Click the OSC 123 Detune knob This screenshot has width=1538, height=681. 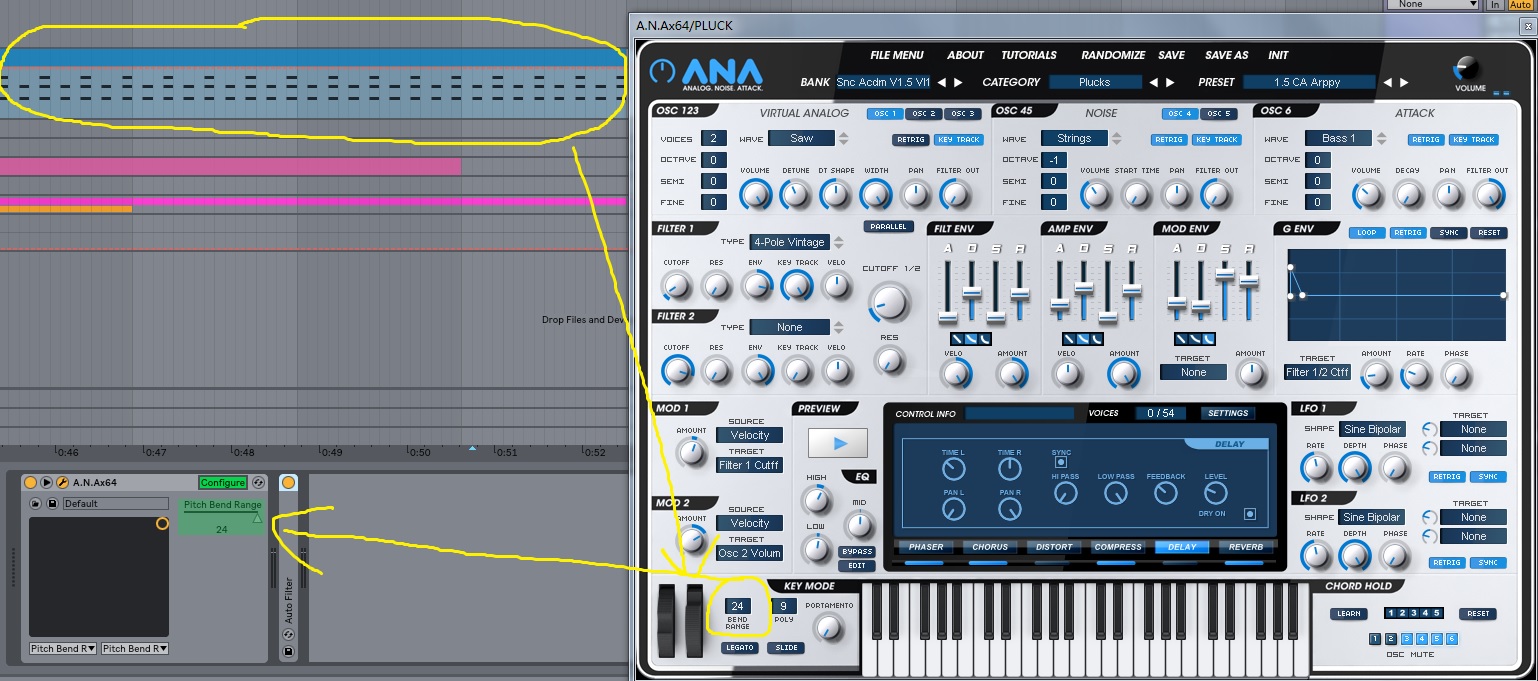795,194
